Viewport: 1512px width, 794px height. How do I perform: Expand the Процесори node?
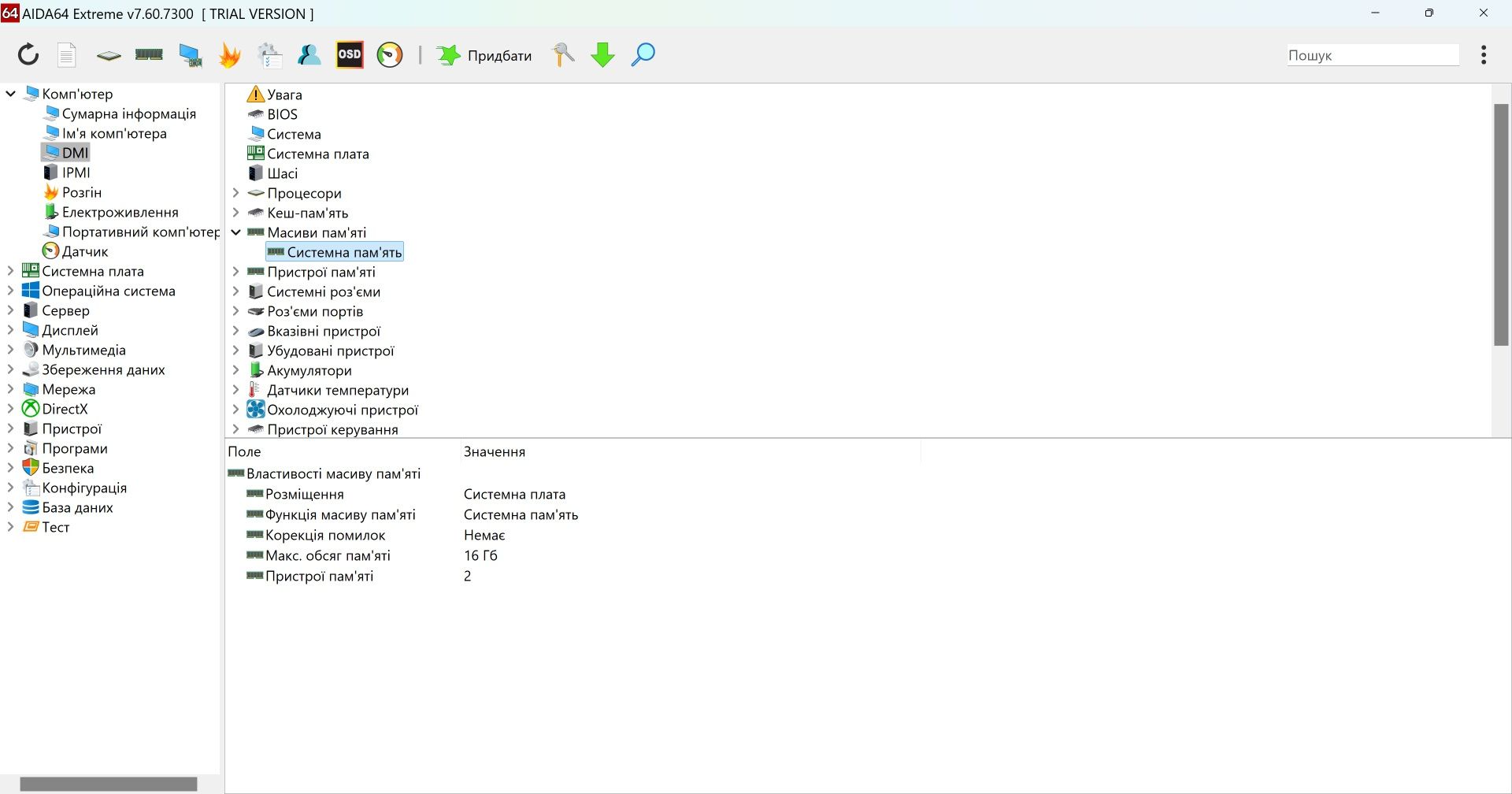pos(235,193)
